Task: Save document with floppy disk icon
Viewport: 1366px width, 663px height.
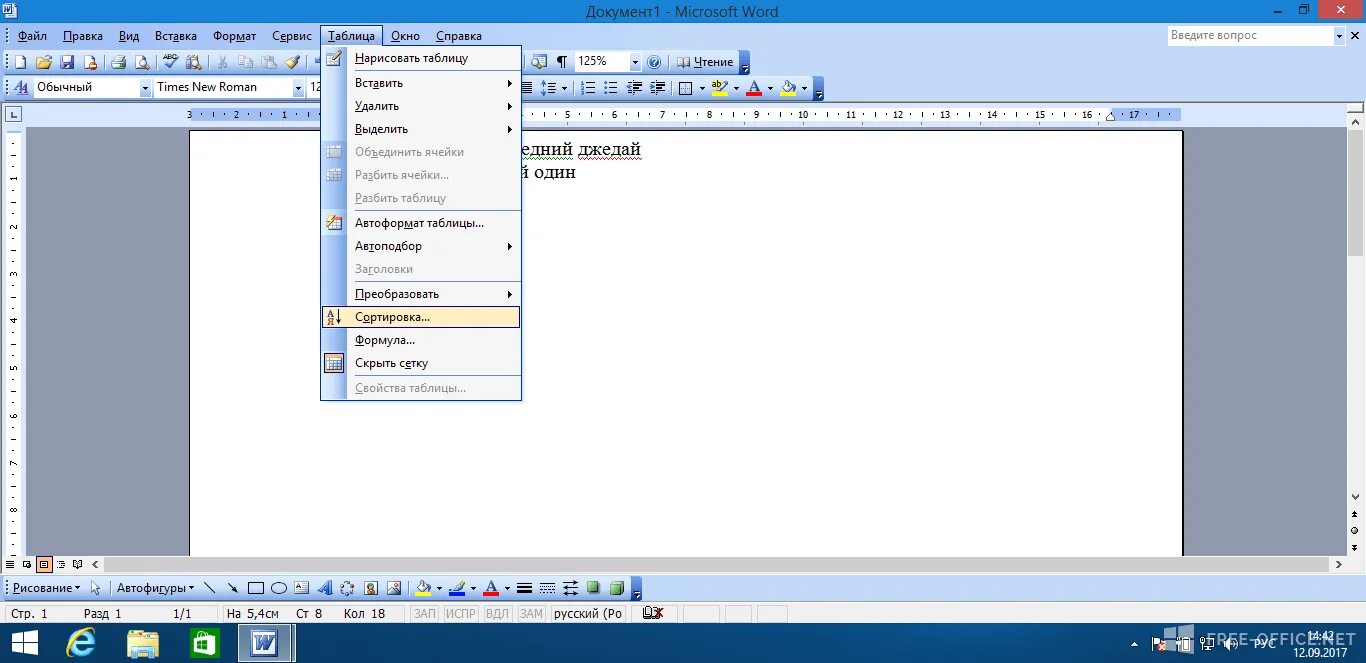Action: coord(67,62)
